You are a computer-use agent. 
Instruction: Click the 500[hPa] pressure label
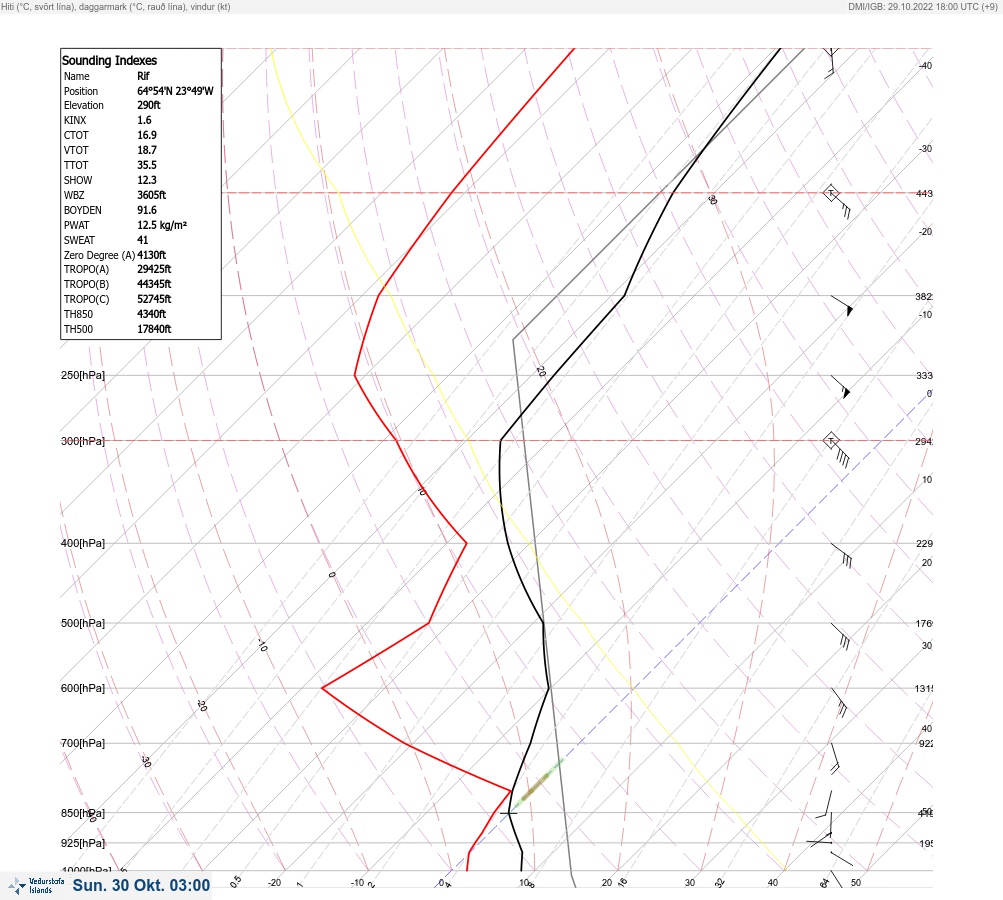click(x=83, y=623)
